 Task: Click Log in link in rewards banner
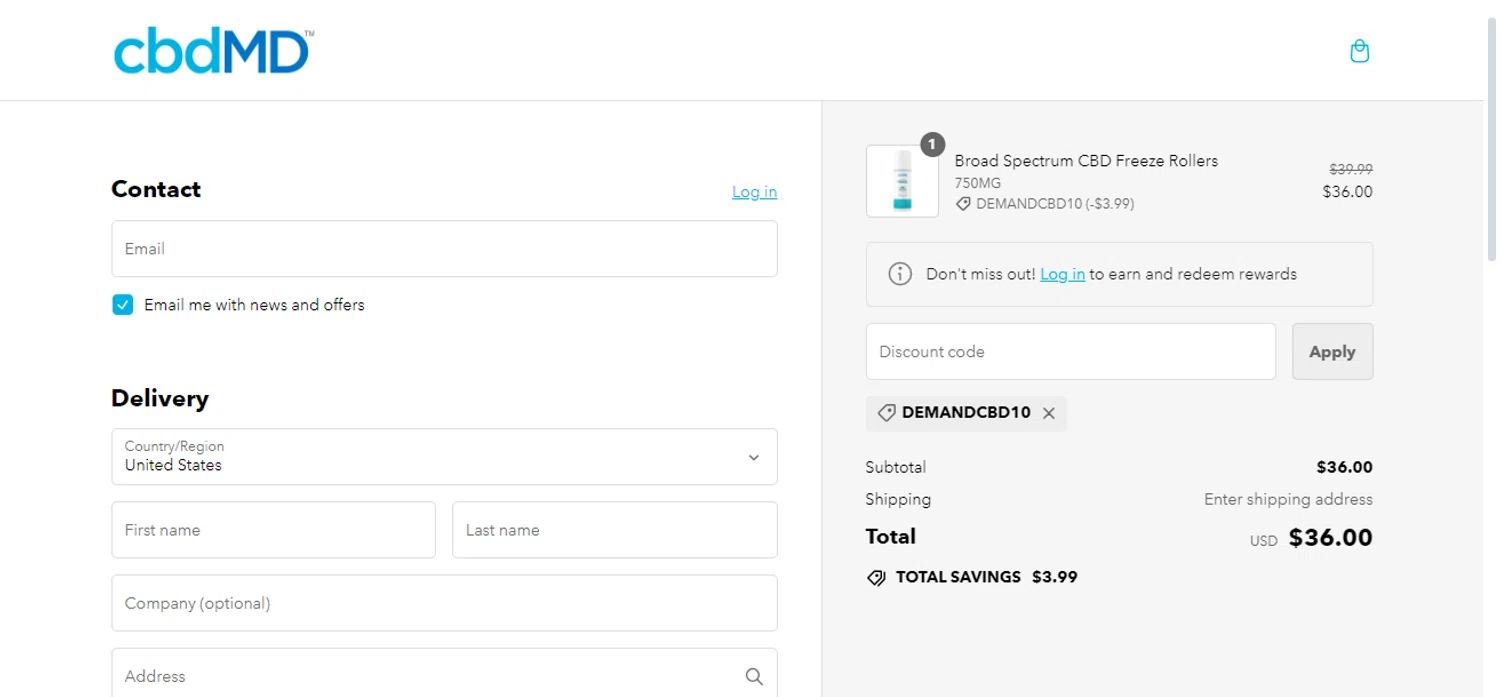coord(1062,274)
